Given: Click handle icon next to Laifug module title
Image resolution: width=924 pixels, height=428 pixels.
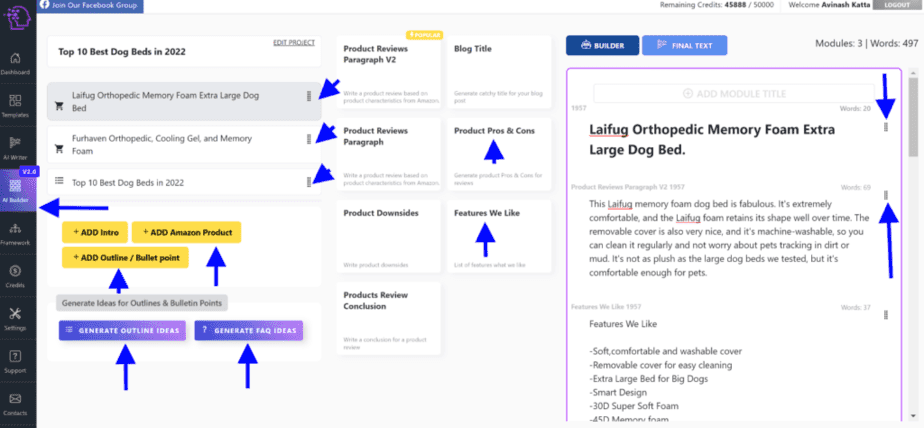Looking at the screenshot, I should [x=886, y=127].
